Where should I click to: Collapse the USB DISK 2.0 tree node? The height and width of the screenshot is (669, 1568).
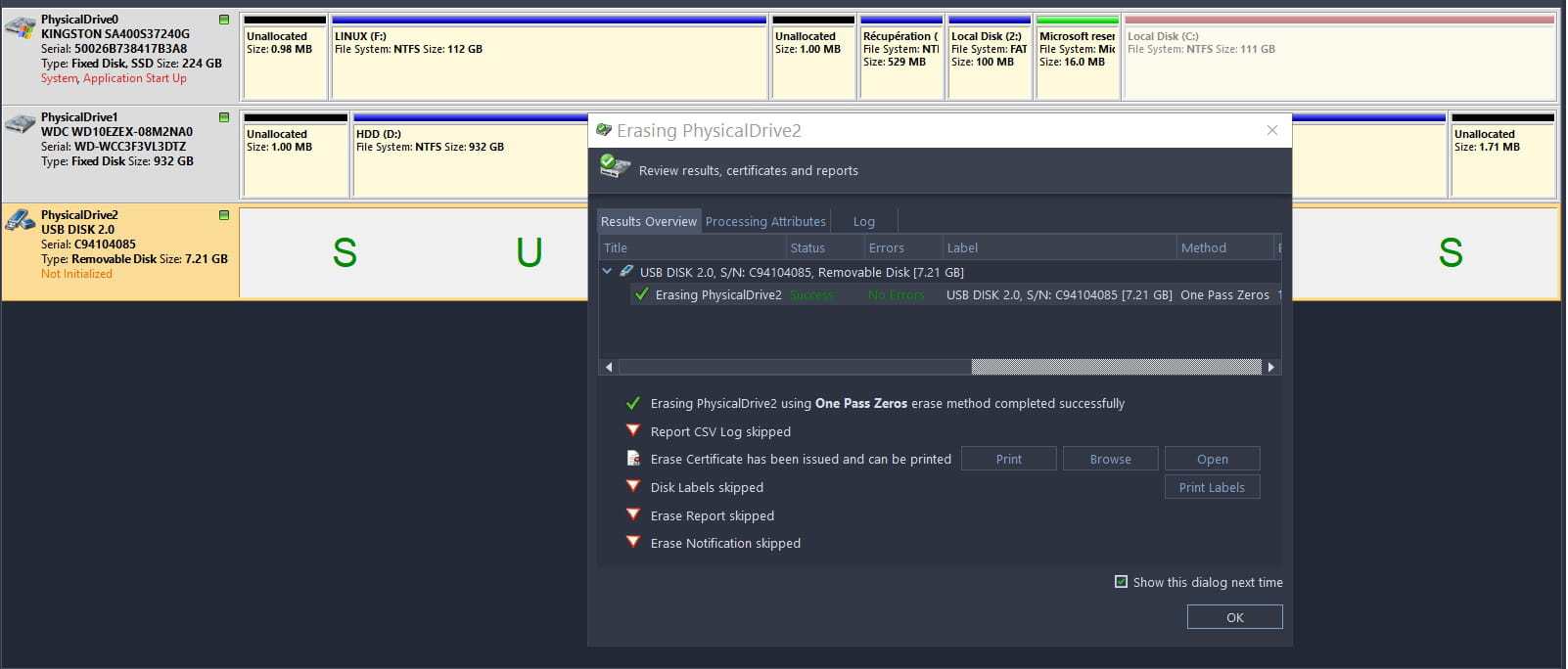[608, 272]
